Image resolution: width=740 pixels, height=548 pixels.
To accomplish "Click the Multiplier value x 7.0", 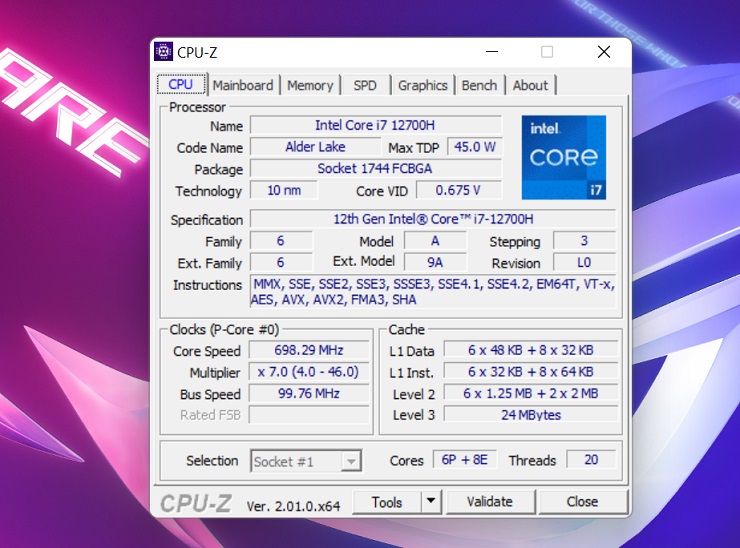I will pos(309,372).
